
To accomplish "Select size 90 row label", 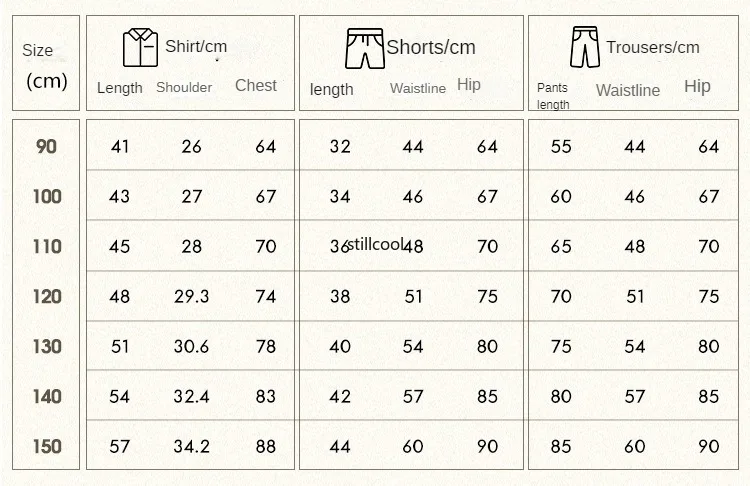I will (46, 146).
